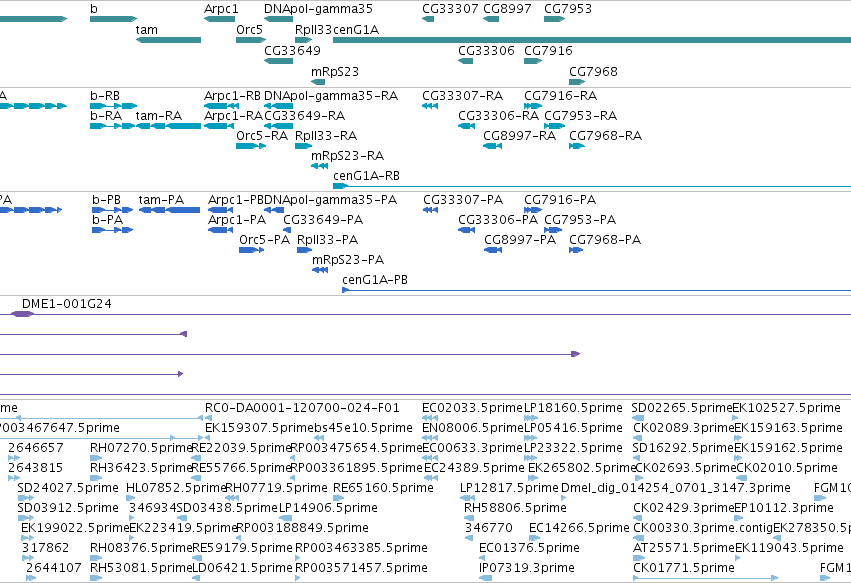Select the CG33649-PA protein label
The image size is (851, 583).
[x=323, y=220]
